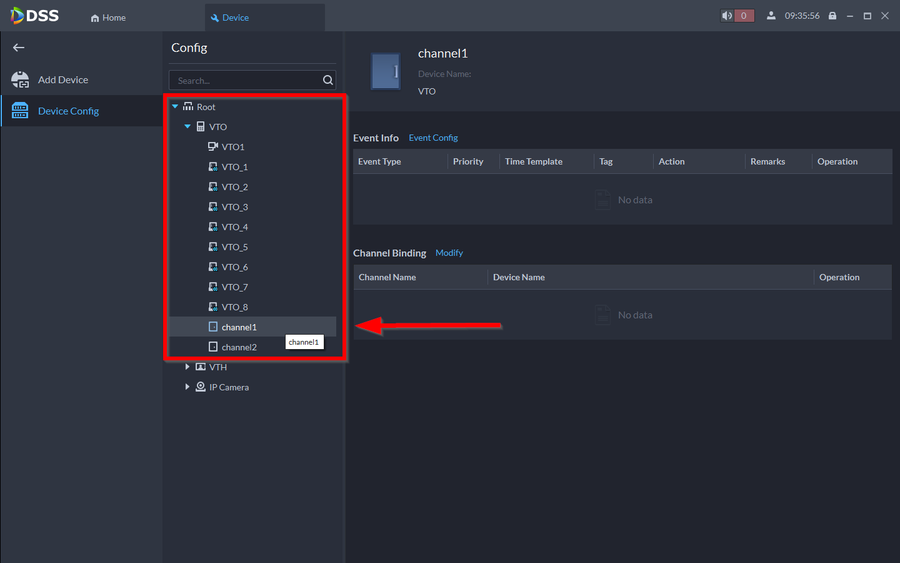The height and width of the screenshot is (563, 900).
Task: Click the Channel Name column header
Action: pos(387,277)
